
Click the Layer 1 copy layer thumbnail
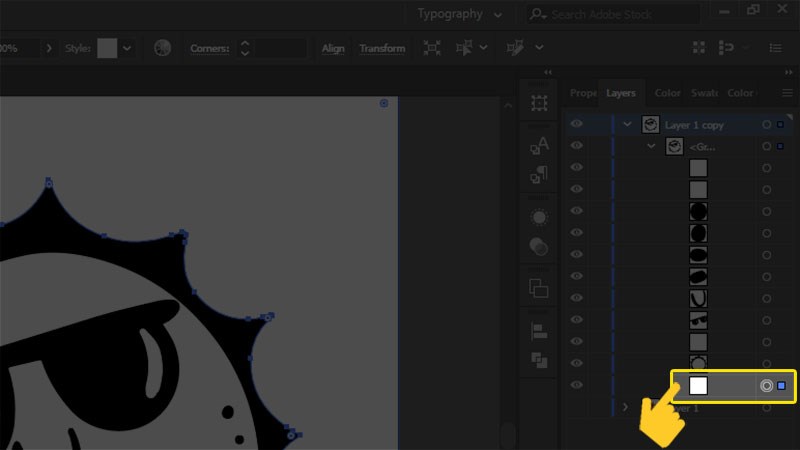pyautogui.click(x=651, y=124)
